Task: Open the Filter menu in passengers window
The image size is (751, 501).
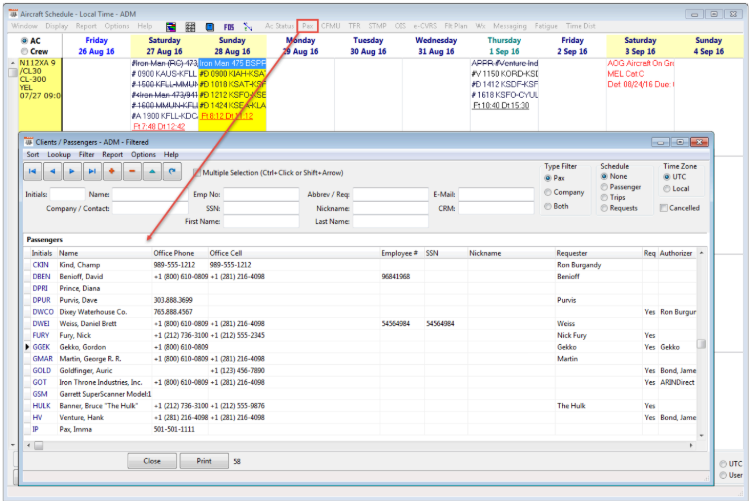Action: [87, 155]
